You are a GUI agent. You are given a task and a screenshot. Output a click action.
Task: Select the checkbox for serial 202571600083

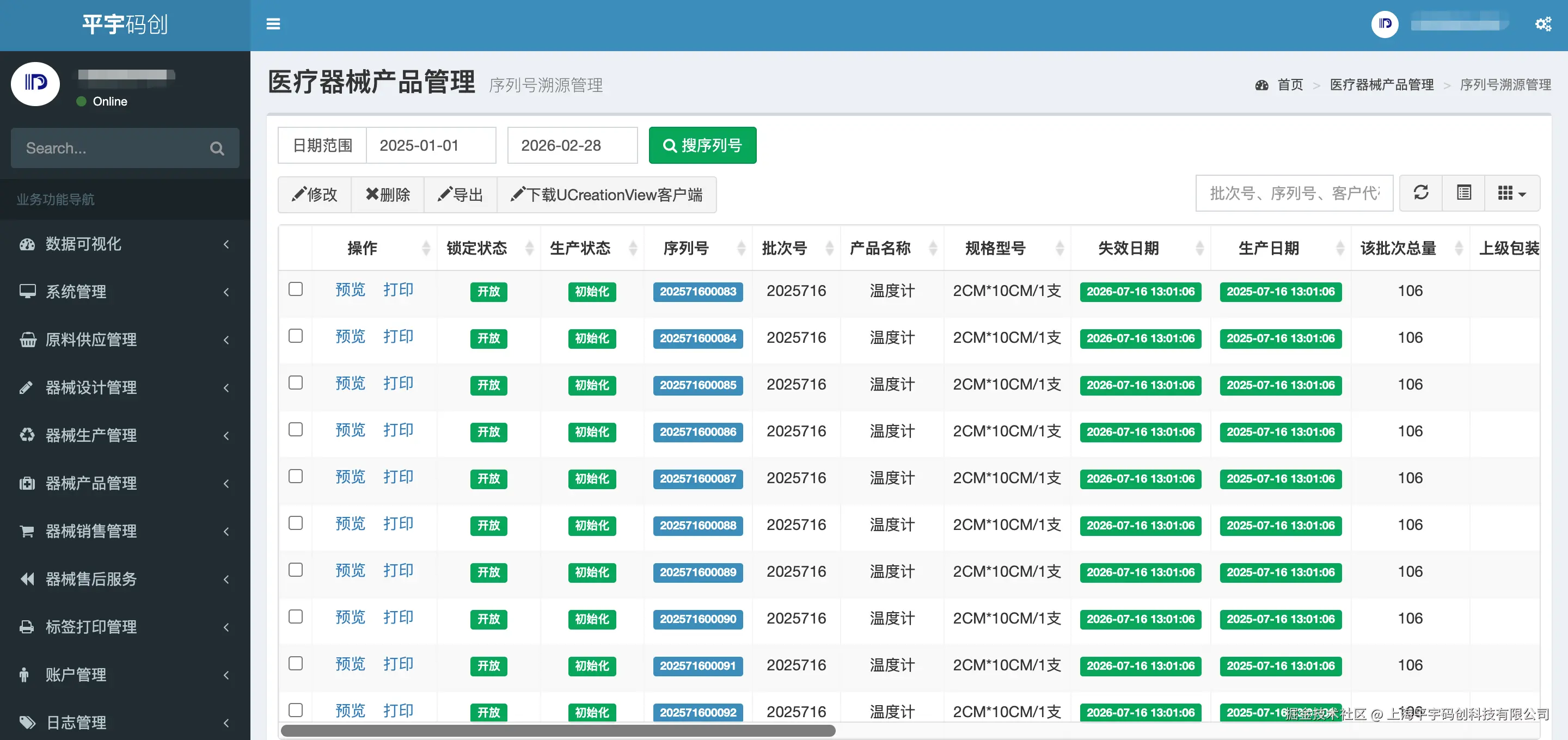point(295,290)
